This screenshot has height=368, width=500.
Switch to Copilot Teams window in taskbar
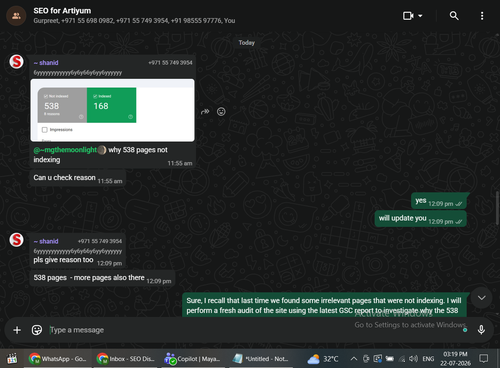(x=194, y=359)
